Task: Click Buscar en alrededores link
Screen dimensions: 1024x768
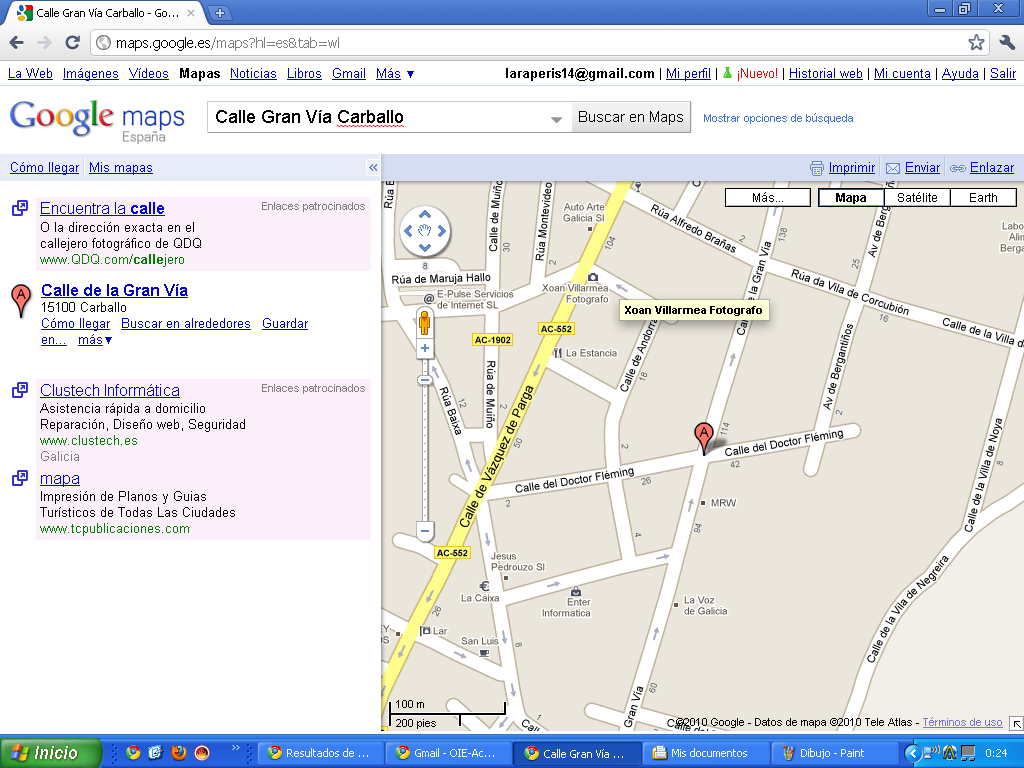Action: coord(185,323)
